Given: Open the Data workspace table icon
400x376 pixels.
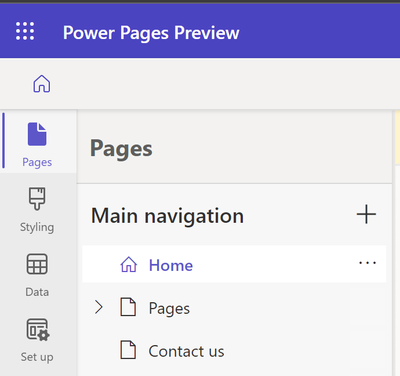Looking at the screenshot, I should (x=37, y=264).
